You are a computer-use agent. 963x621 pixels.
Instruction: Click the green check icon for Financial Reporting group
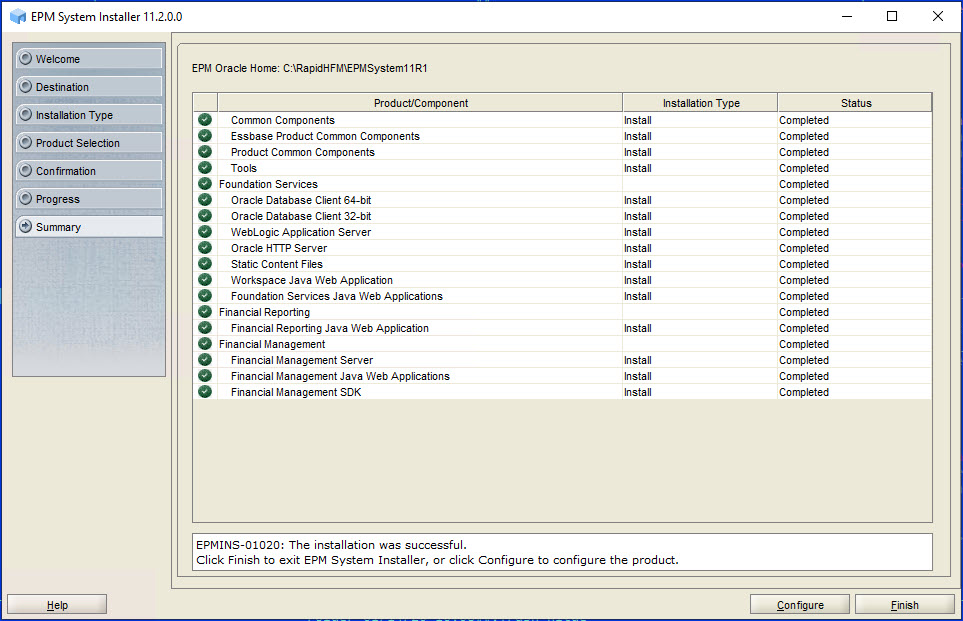tap(205, 311)
